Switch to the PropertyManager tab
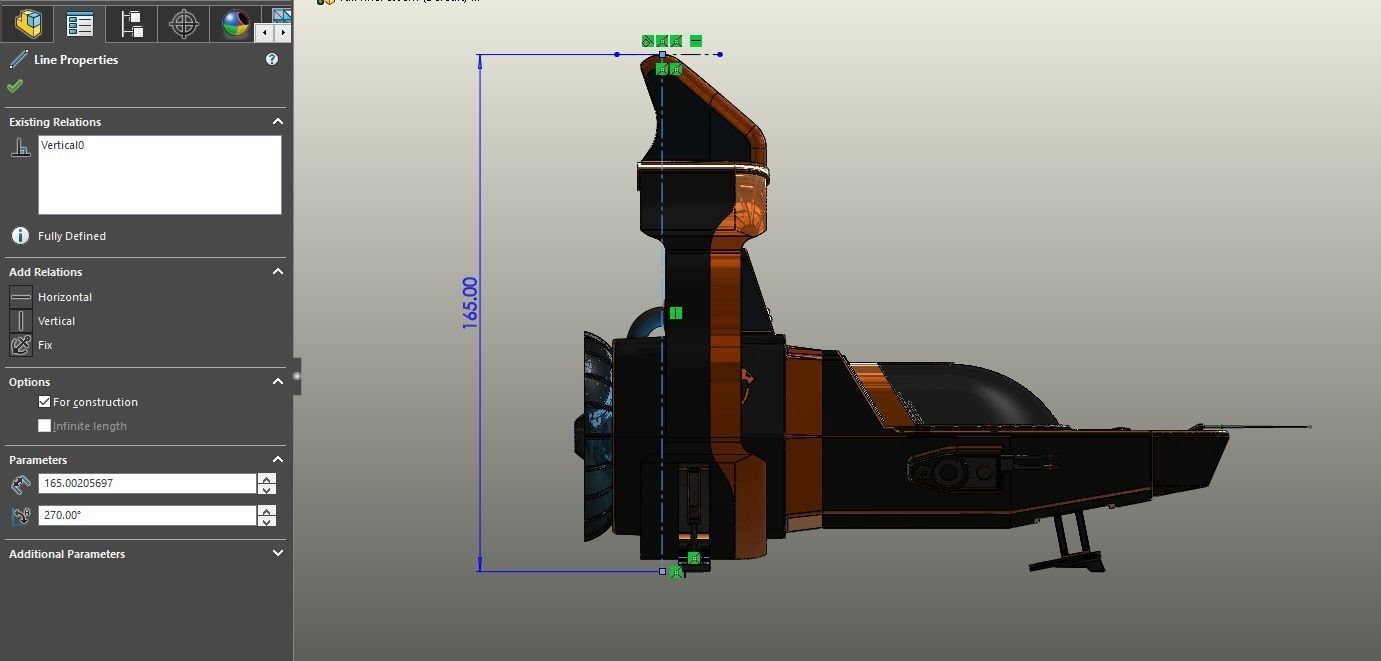Image resolution: width=1381 pixels, height=661 pixels. coord(79,23)
